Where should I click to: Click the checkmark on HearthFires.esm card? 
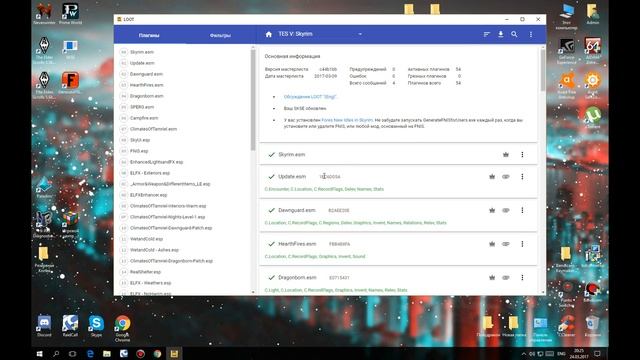pos(271,244)
